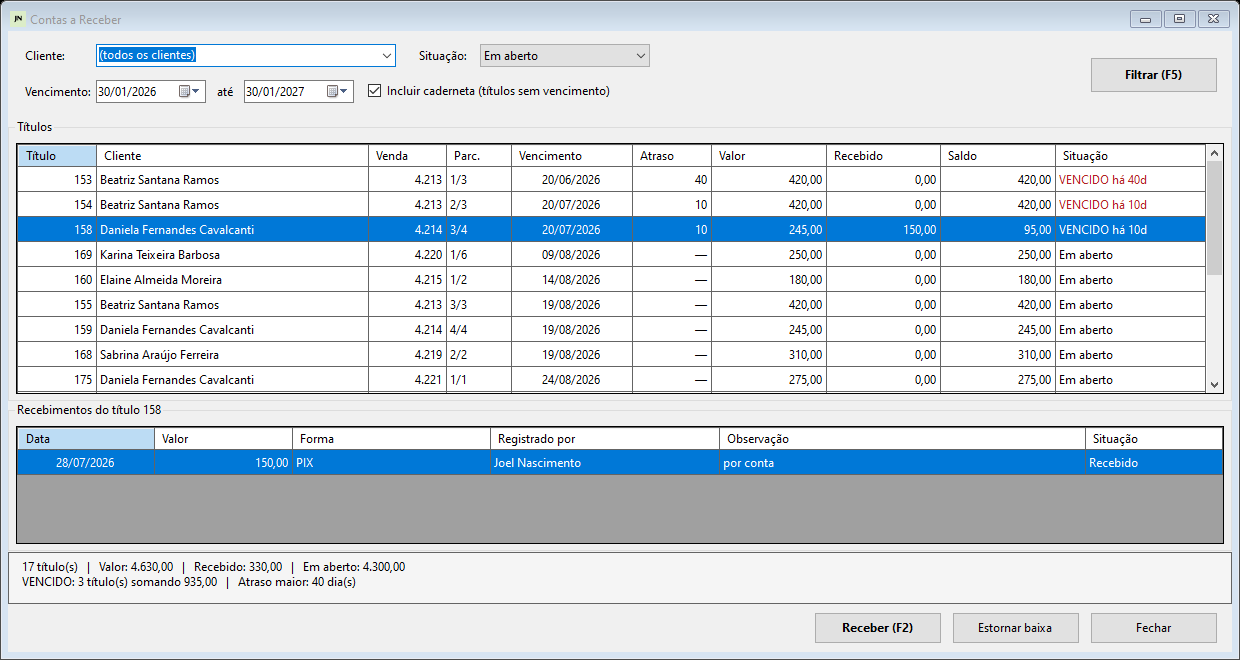Click the Receber (F2) button
This screenshot has width=1240, height=660.
[877, 628]
